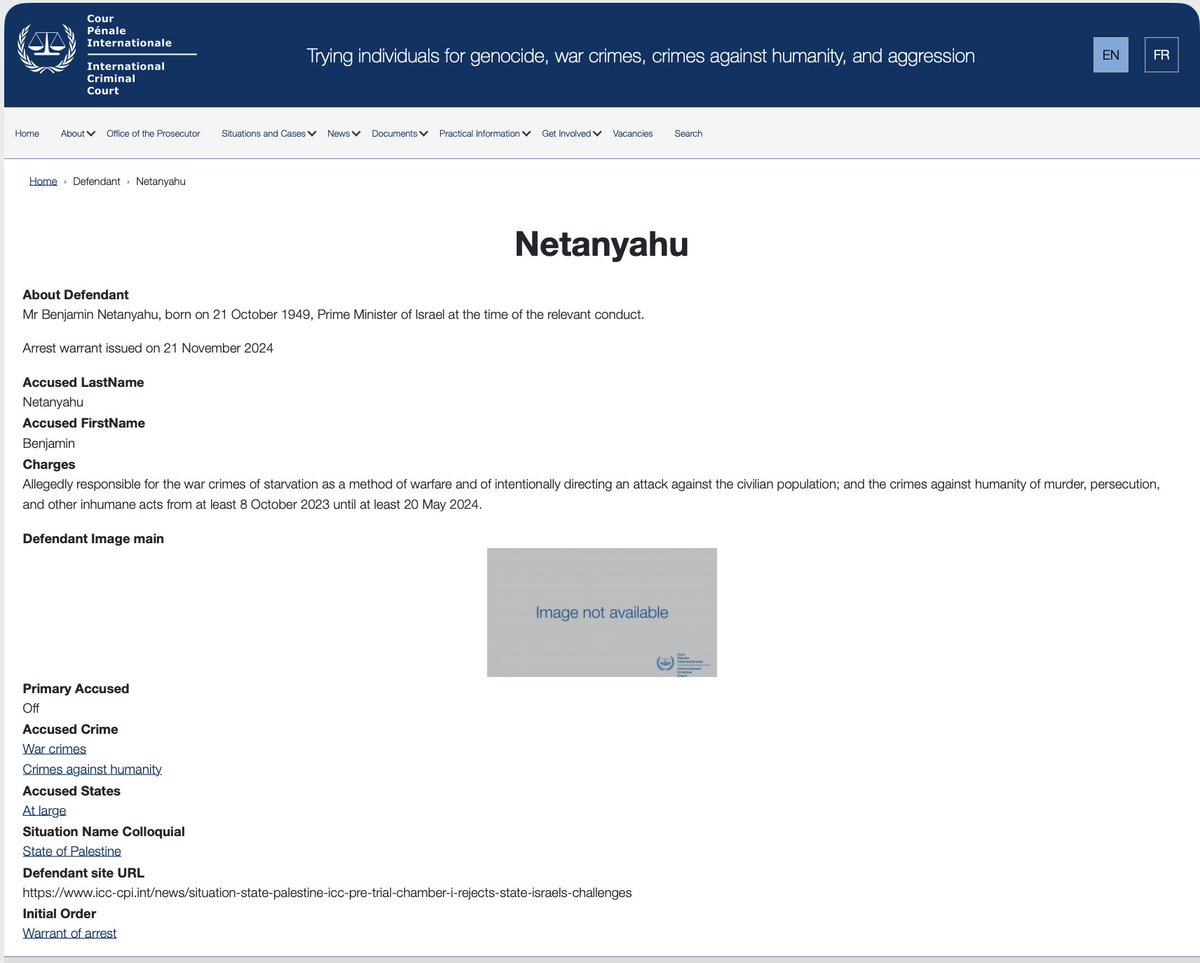Click the Initial Order heading
This screenshot has width=1200, height=963.
pos(60,913)
